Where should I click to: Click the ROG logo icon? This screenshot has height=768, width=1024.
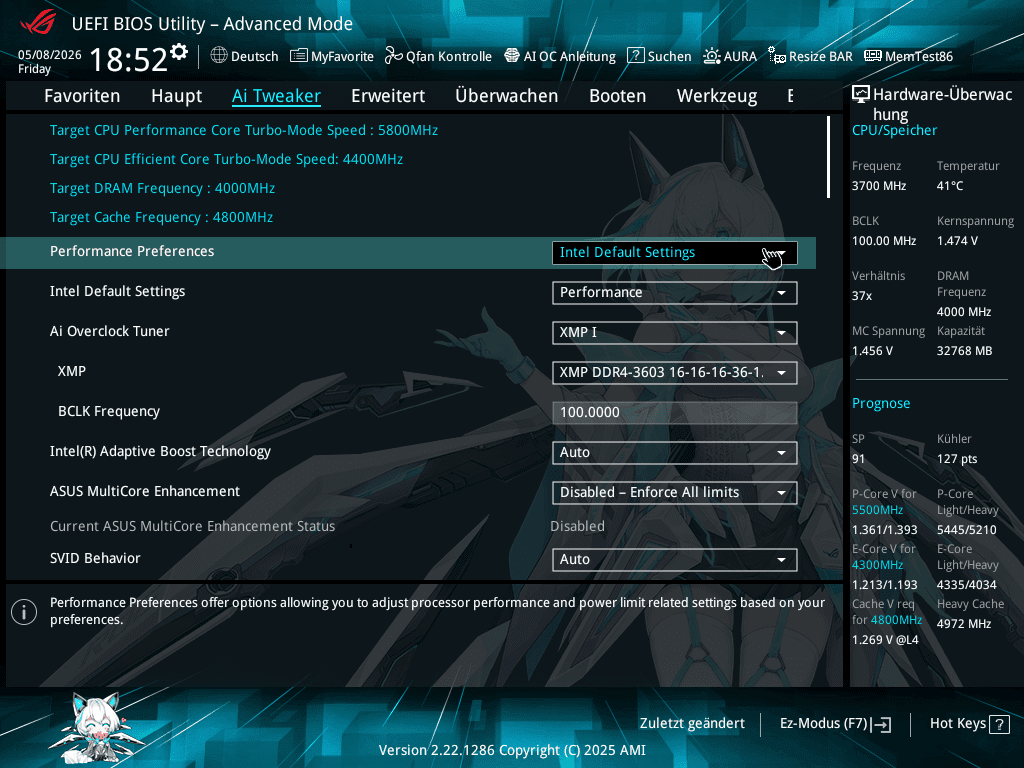coord(38,24)
